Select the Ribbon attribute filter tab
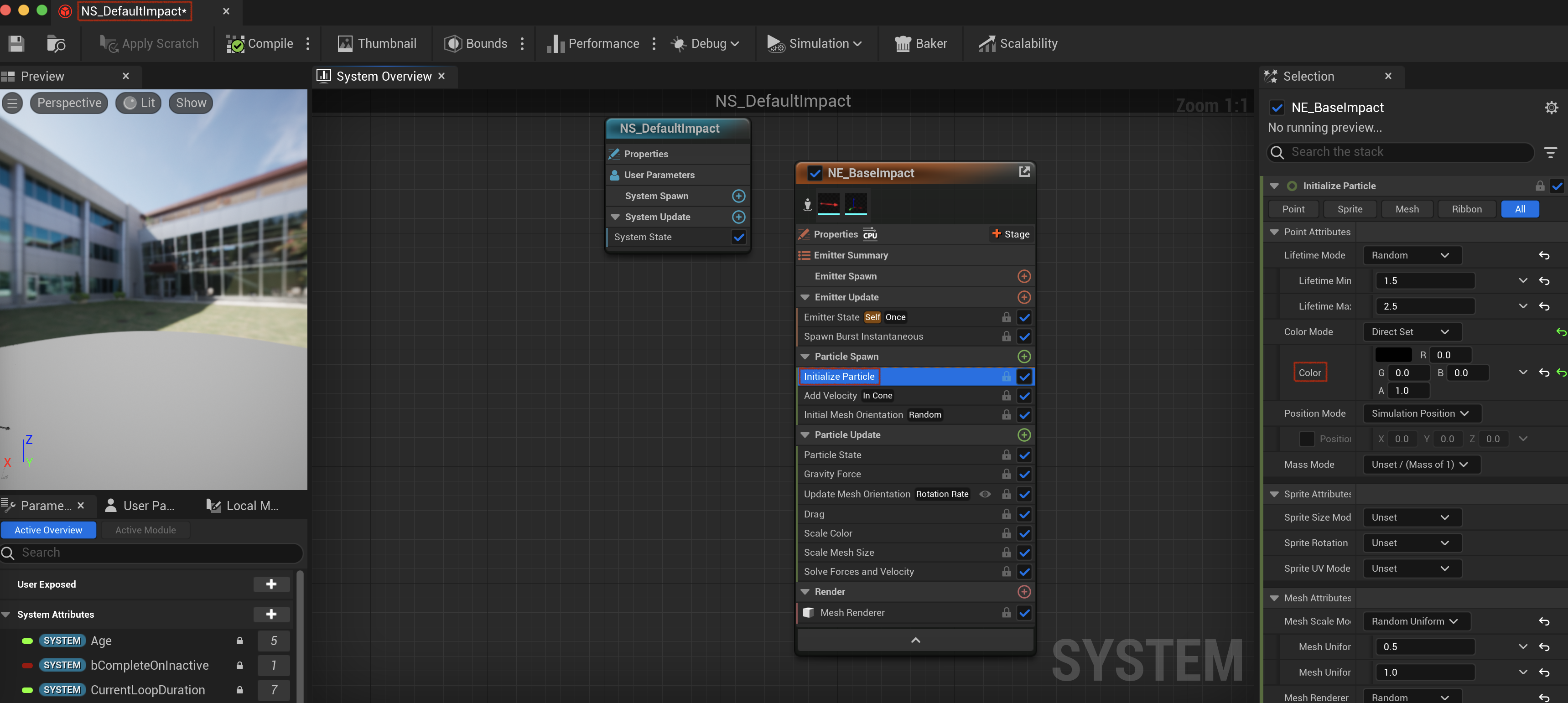Image resolution: width=1568 pixels, height=703 pixels. click(x=1466, y=209)
